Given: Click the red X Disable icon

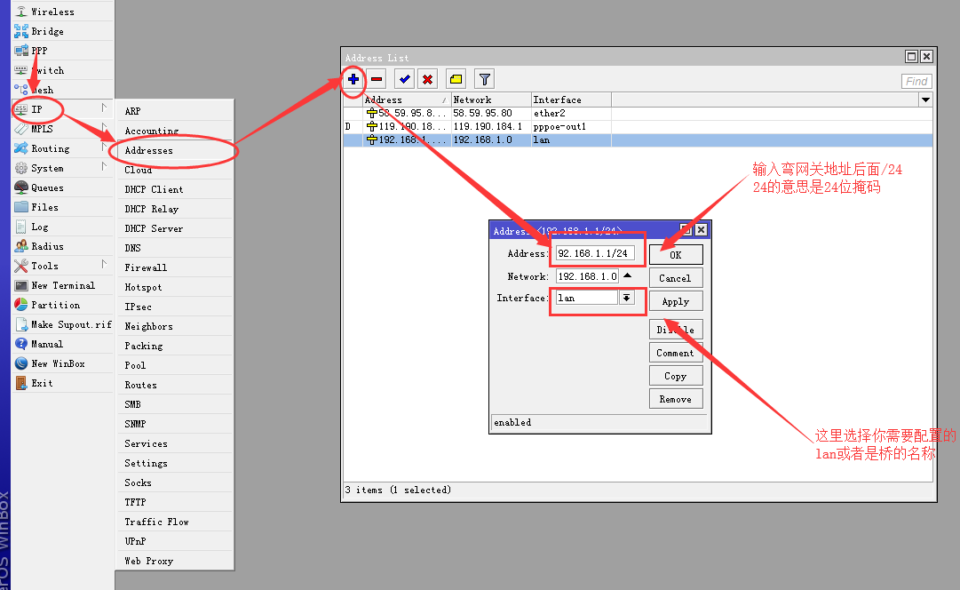Looking at the screenshot, I should coord(427,79).
